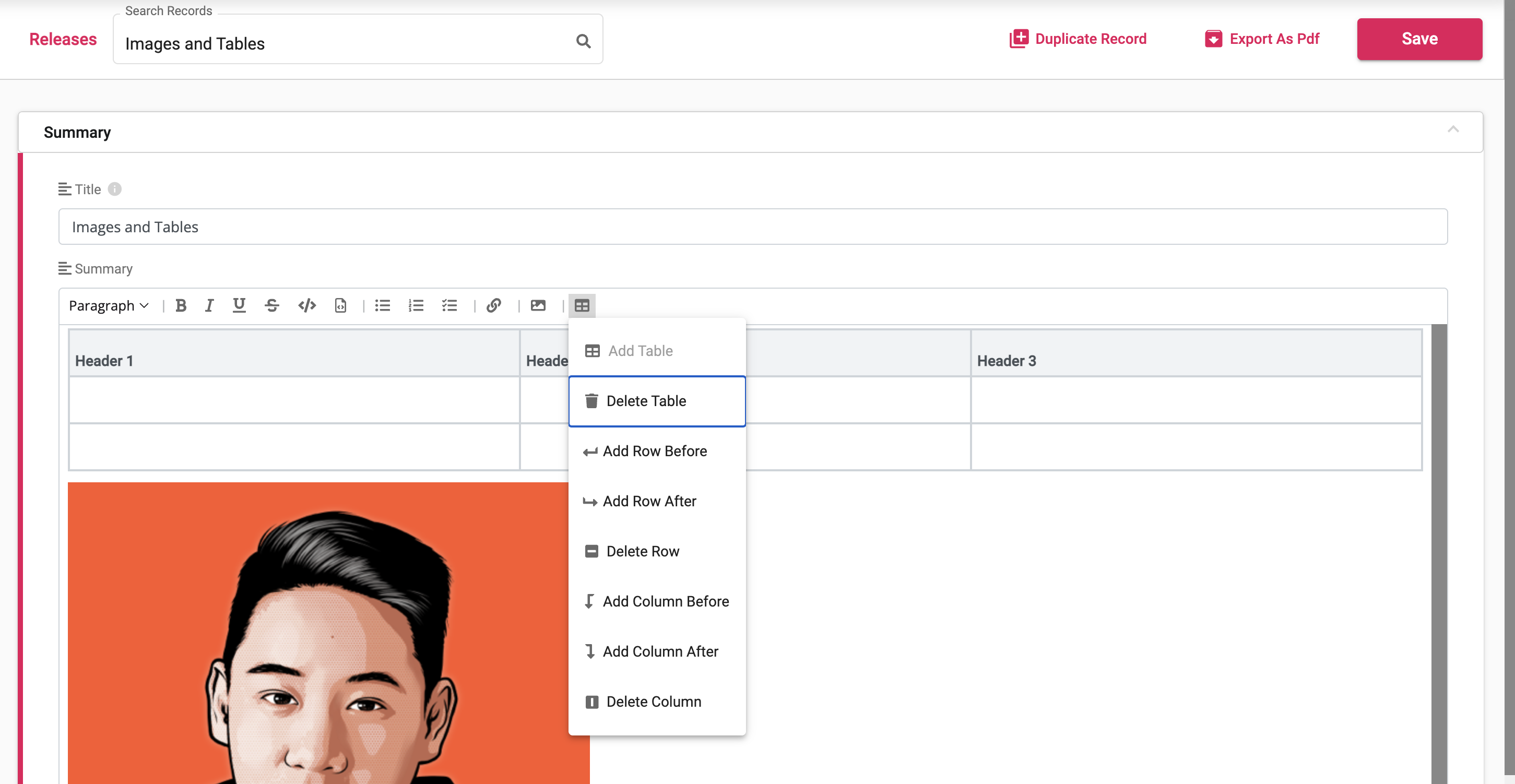This screenshot has width=1515, height=784.
Task: Click the Bullet List icon
Action: point(382,306)
